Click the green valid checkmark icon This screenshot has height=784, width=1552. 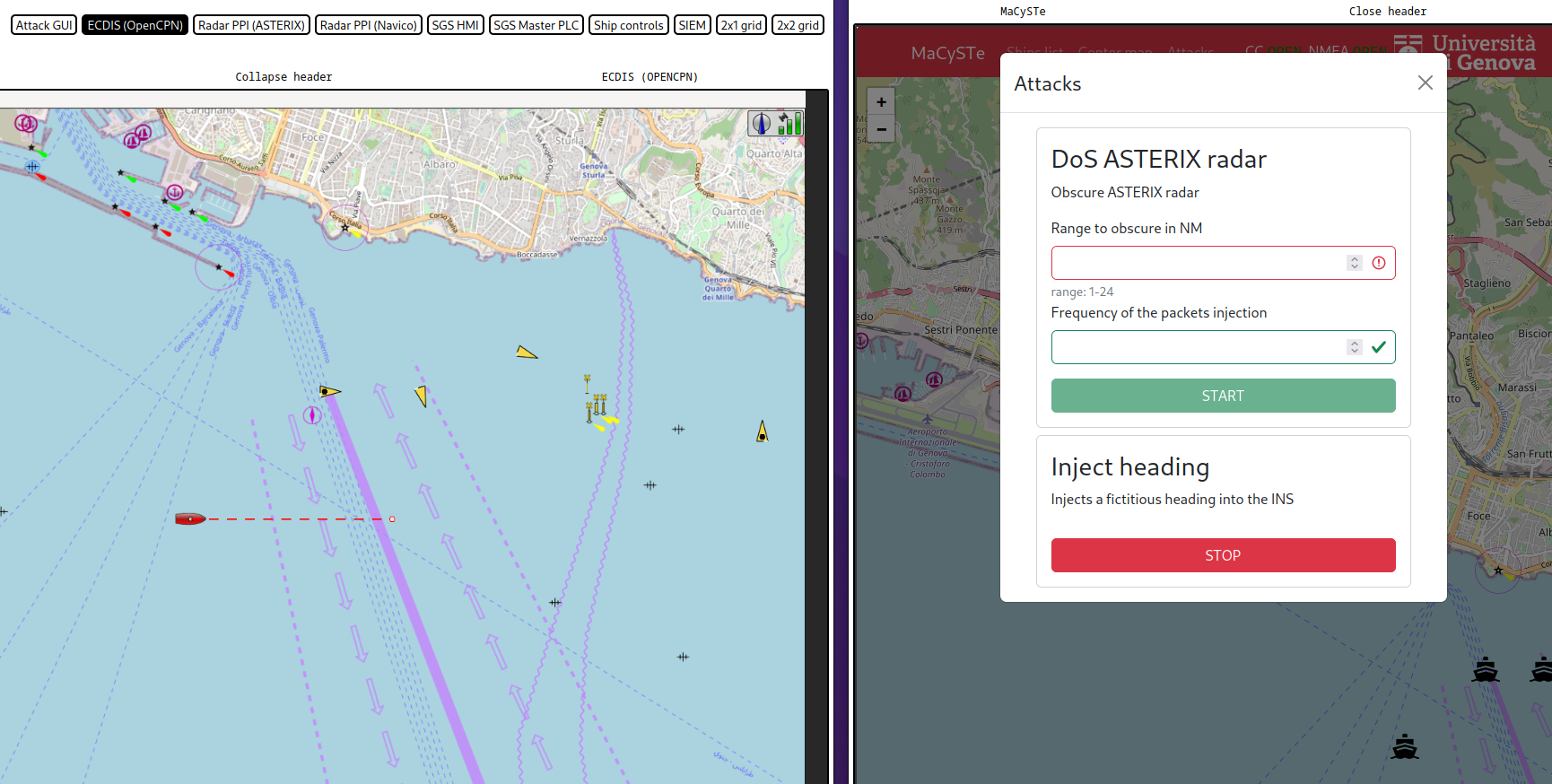(1379, 347)
